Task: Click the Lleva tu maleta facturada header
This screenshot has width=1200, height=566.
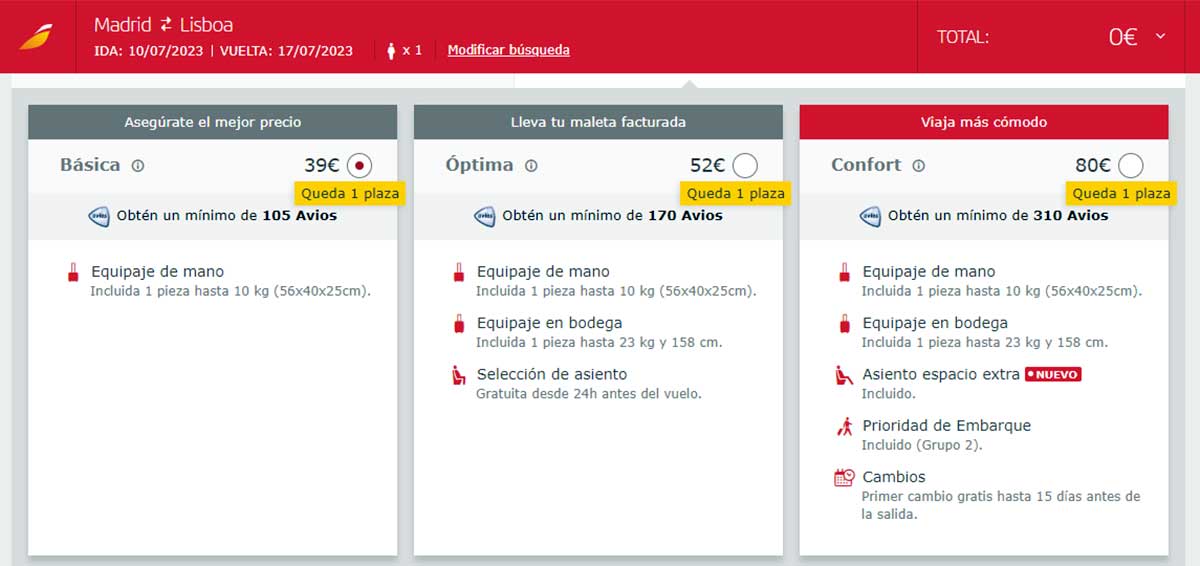Action: tap(598, 122)
